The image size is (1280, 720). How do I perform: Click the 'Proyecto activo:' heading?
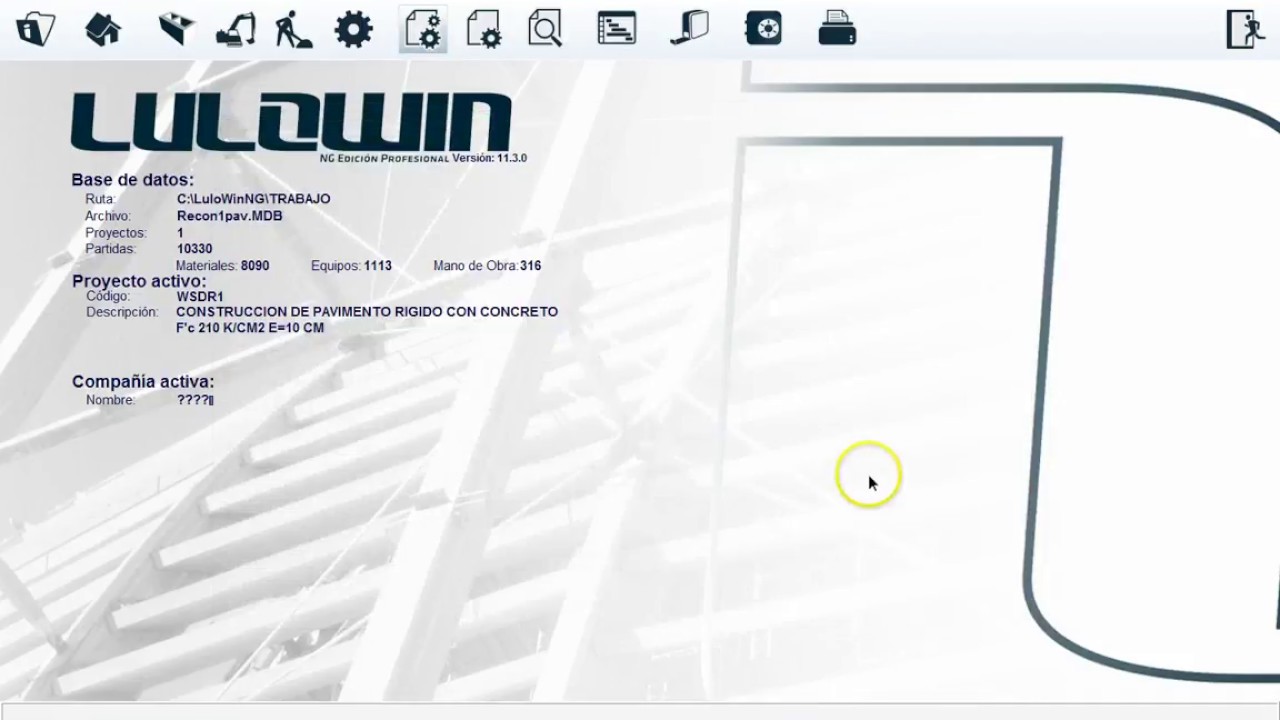(x=139, y=282)
